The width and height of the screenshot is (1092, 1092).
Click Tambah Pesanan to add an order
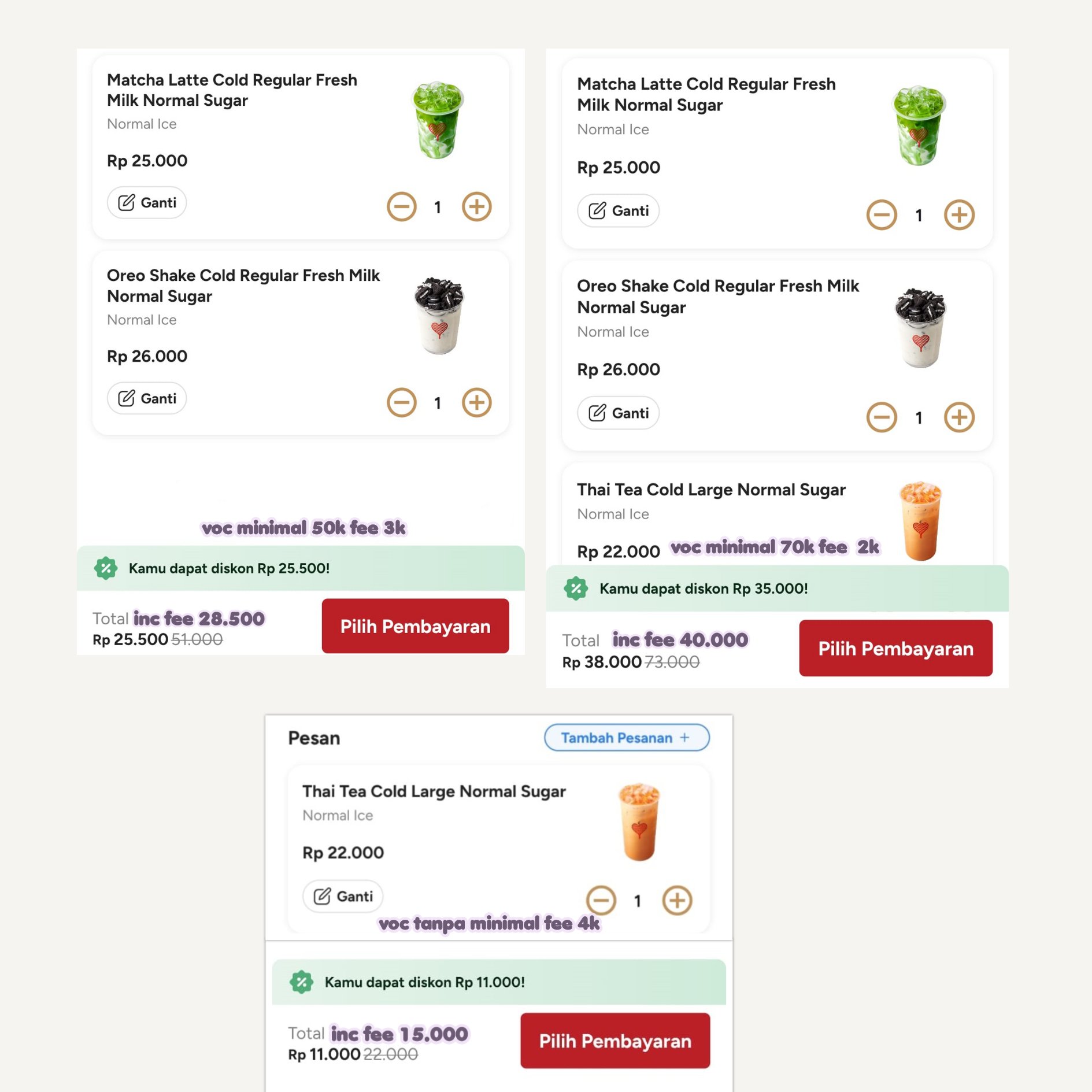pyautogui.click(x=626, y=738)
